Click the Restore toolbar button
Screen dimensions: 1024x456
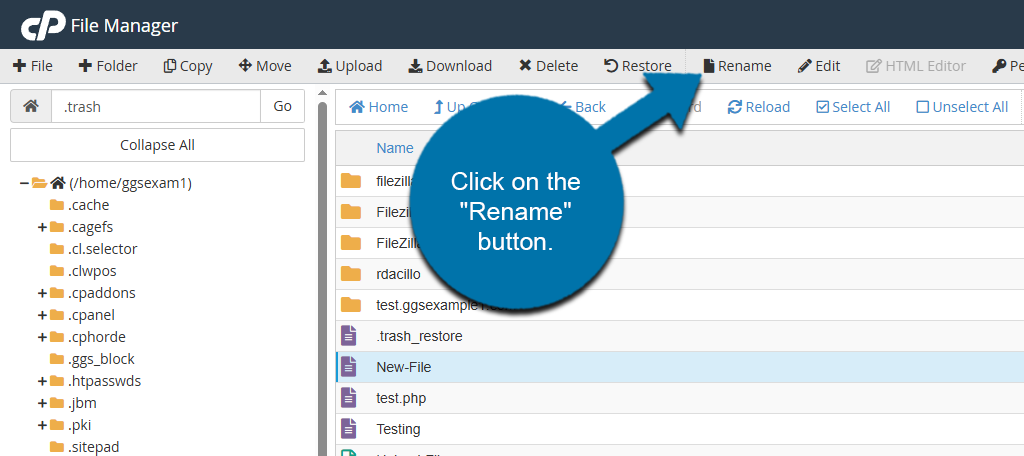[x=637, y=66]
